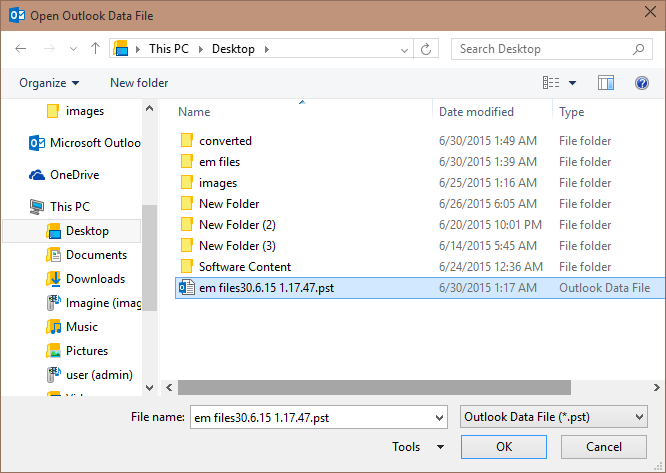The image size is (666, 473).
Task: Select Desktop in the navigation pane
Action: (71, 231)
